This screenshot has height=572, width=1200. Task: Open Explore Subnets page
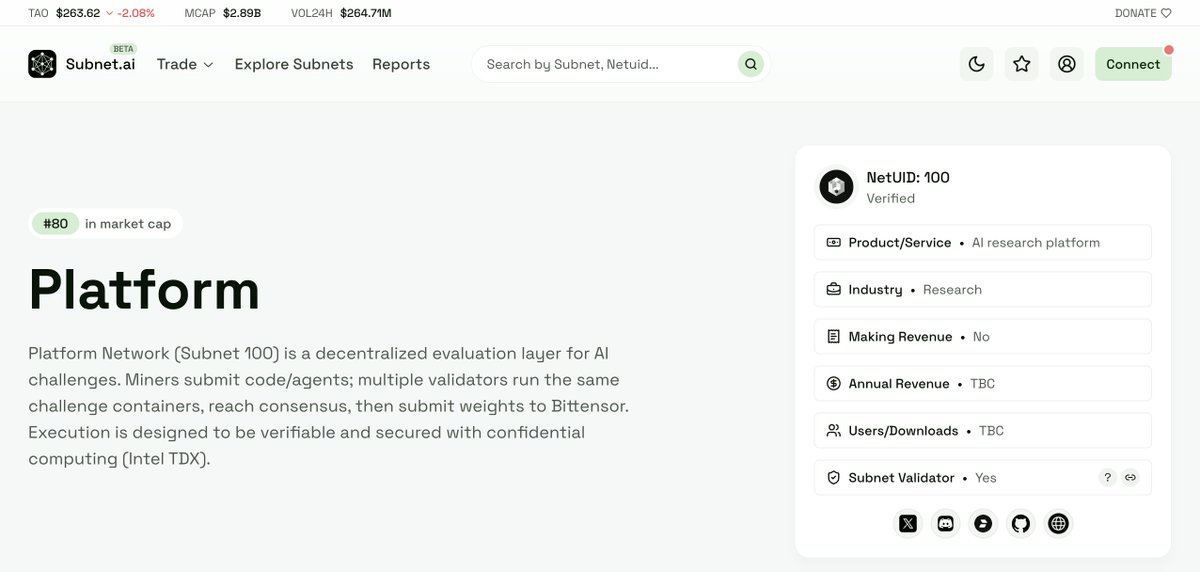coord(294,64)
